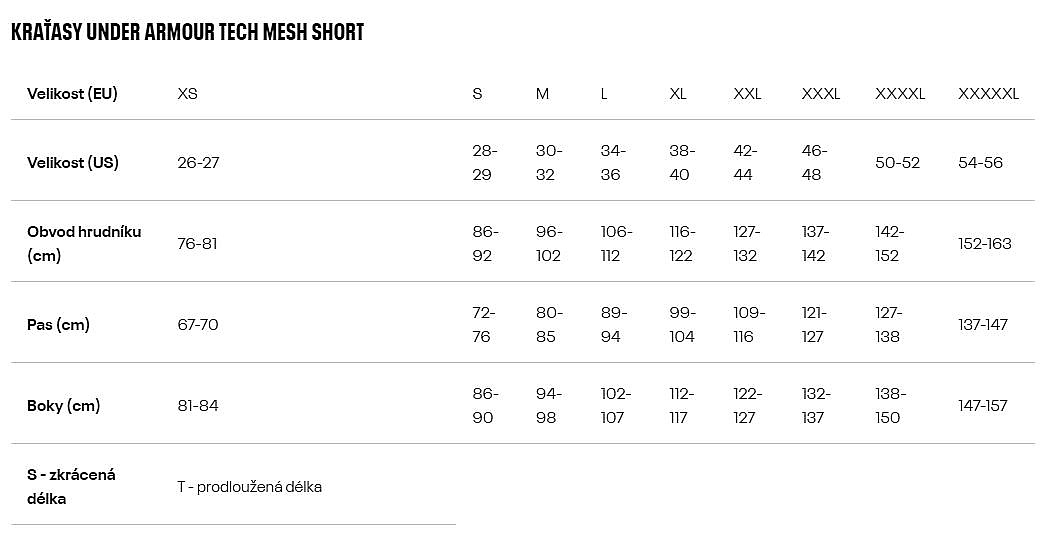1048x535 pixels.
Task: Click the 67-70 waist measurement cell
Action: [197, 325]
